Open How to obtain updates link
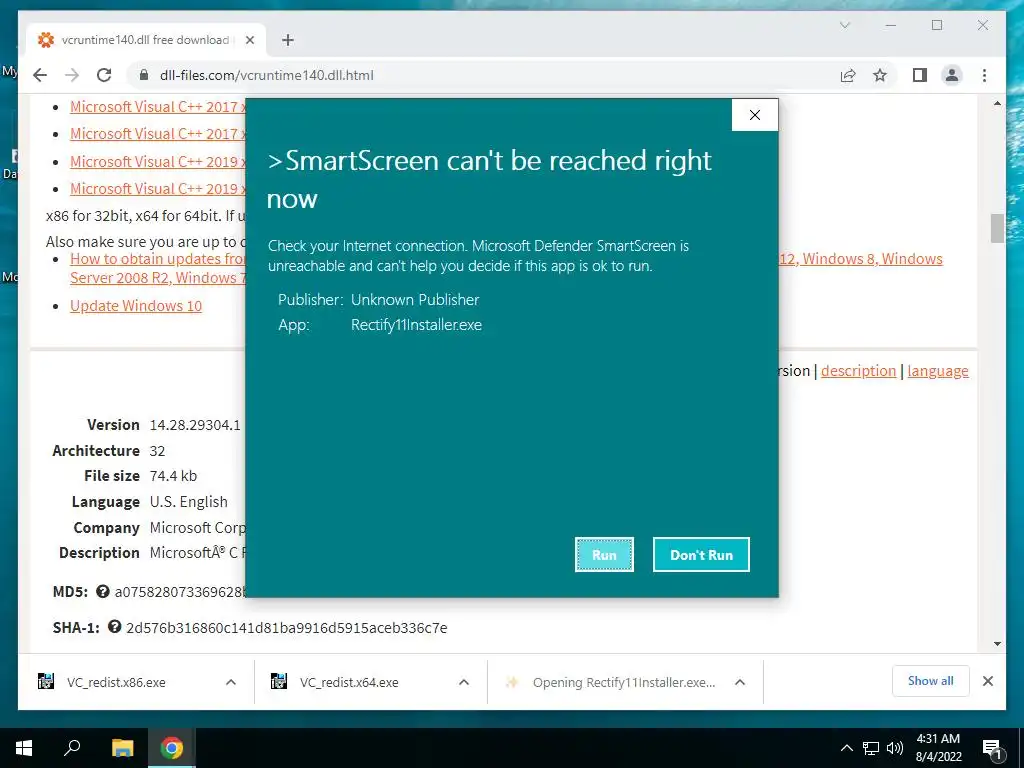Screen dimensions: 1024x768 (x=157, y=259)
